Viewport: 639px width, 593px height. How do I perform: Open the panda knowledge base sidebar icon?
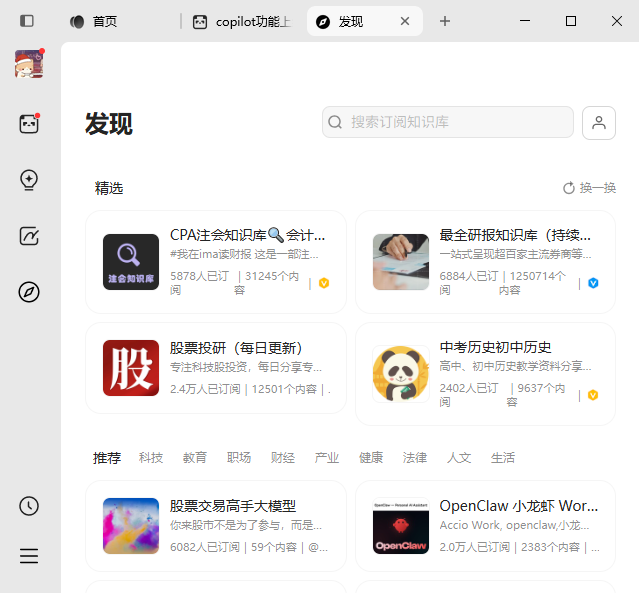click(x=29, y=124)
